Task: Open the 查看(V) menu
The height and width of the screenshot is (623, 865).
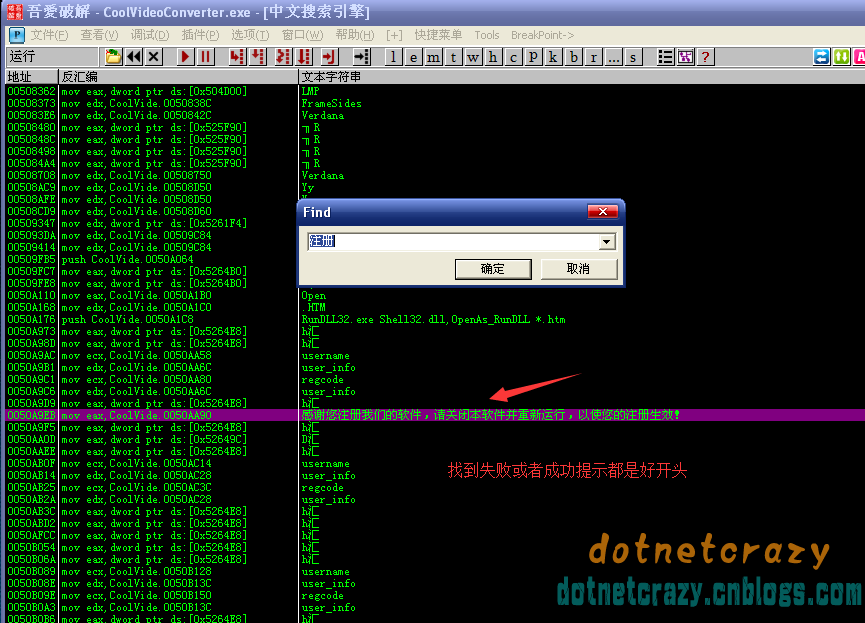Action: 99,35
